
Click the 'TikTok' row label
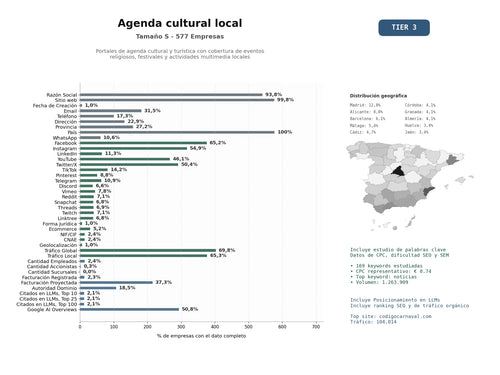[x=69, y=170]
